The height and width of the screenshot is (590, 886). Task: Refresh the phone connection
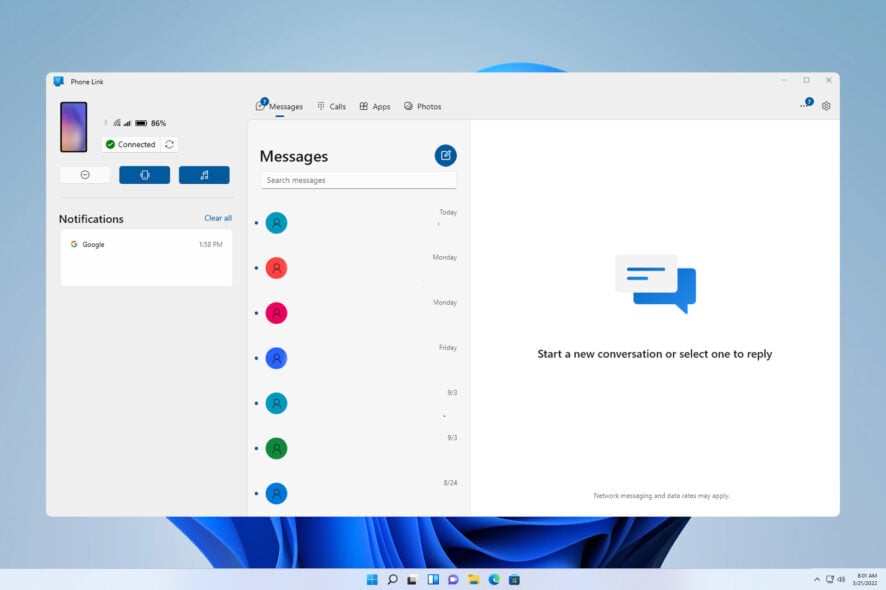click(x=169, y=145)
